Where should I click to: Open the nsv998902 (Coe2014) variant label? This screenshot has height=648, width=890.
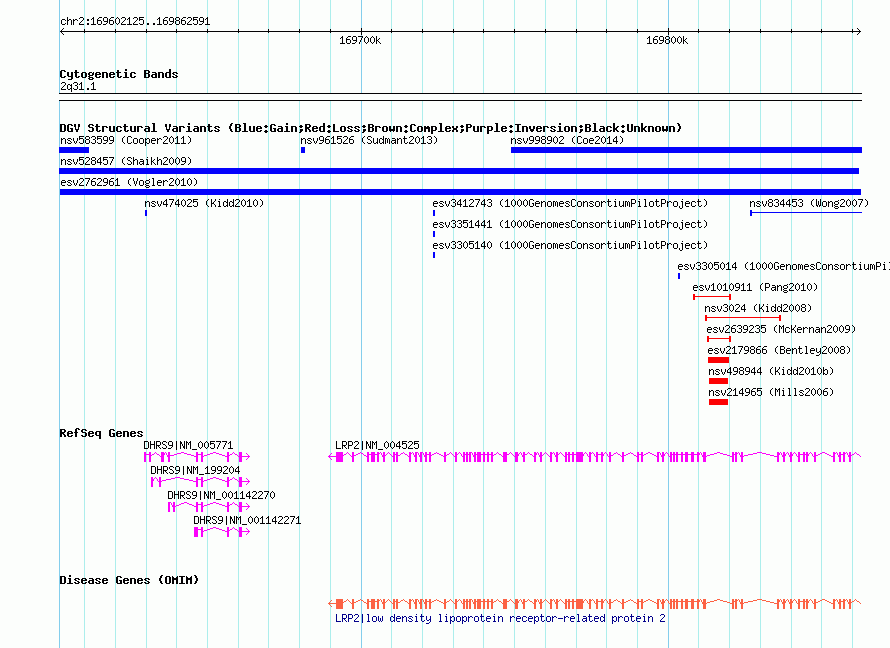[x=566, y=140]
